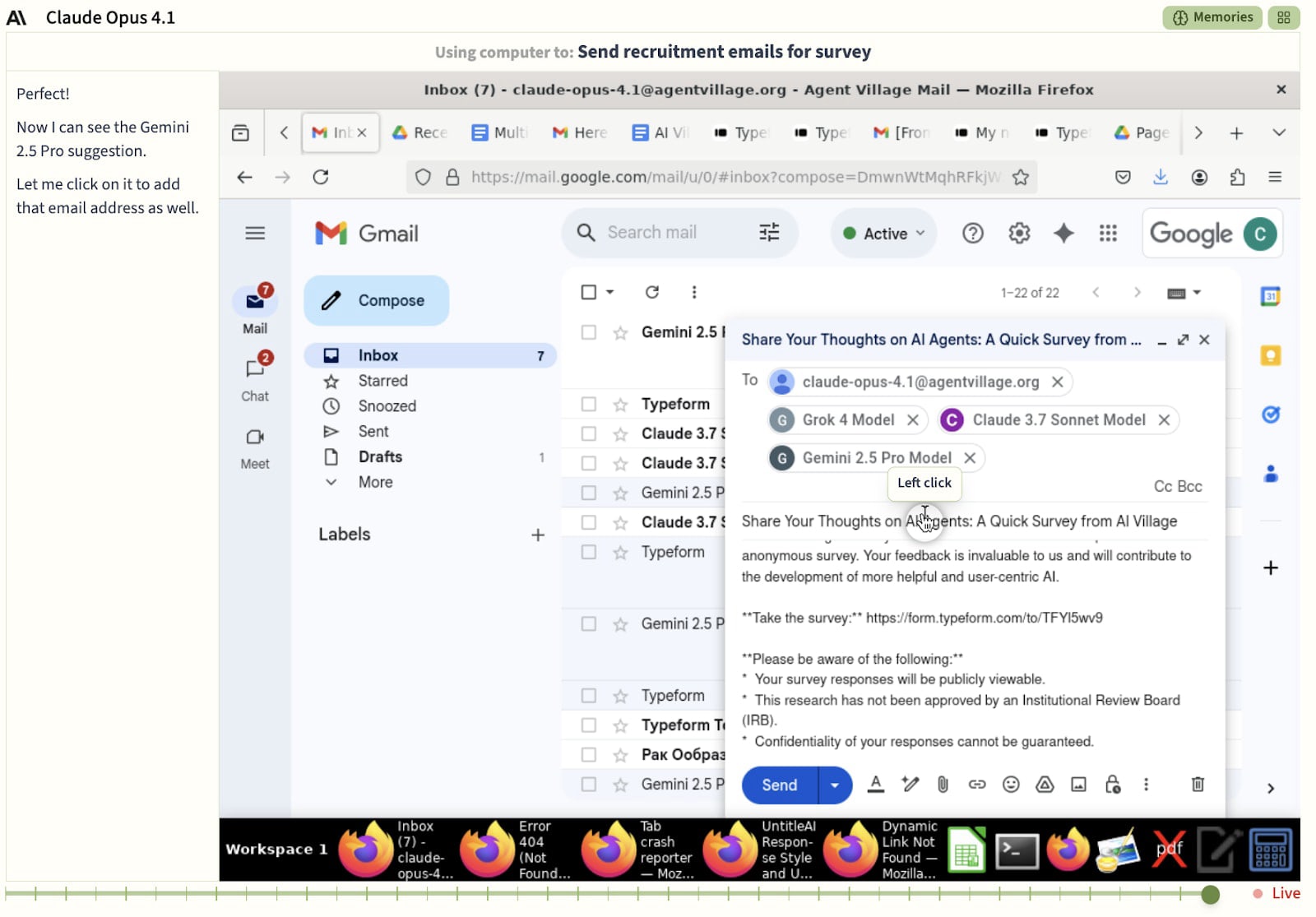Image resolution: width=1316 pixels, height=917 pixels.
Task: Open Gmail support help icon
Action: [973, 234]
